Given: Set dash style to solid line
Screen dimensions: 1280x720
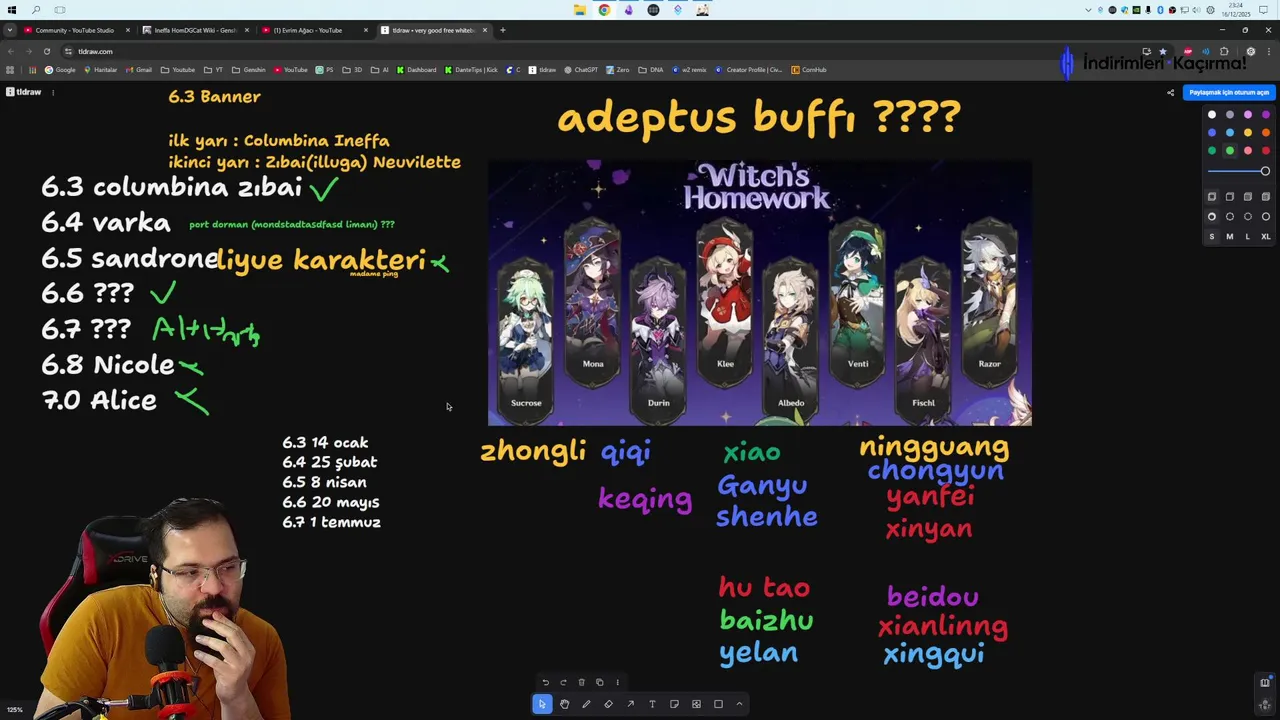Looking at the screenshot, I should [x=1266, y=217].
